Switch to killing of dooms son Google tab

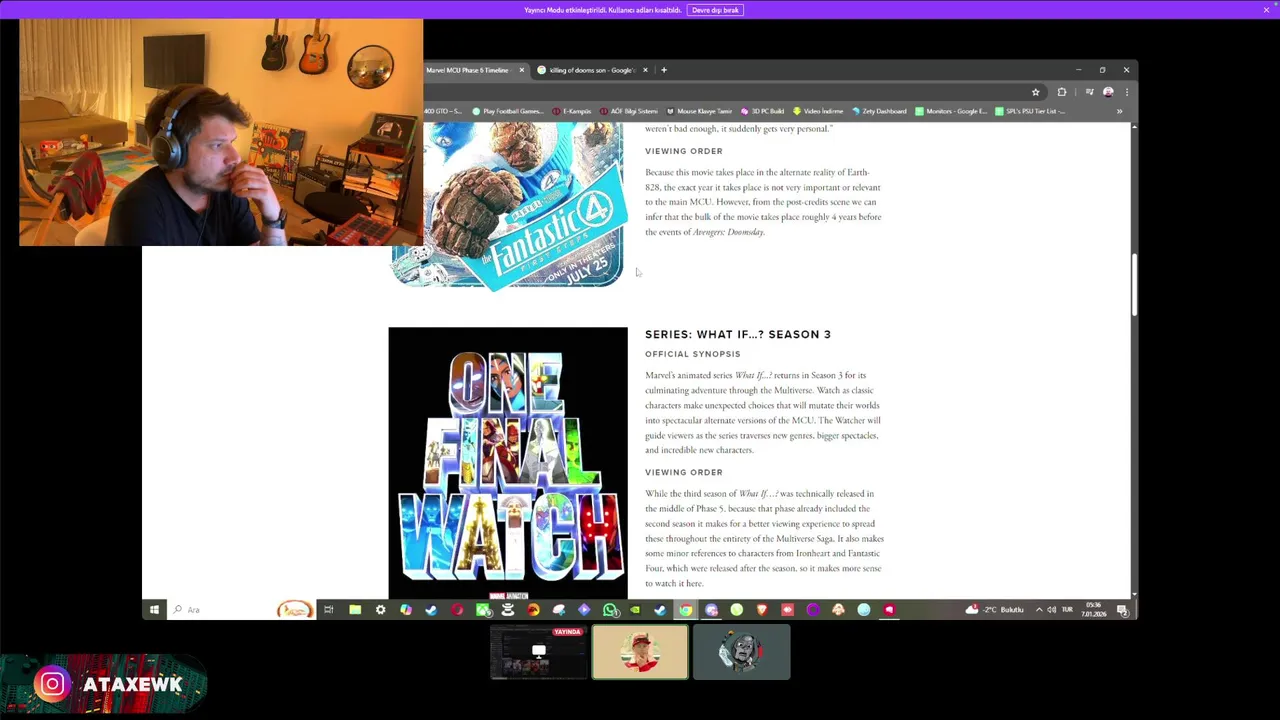(592, 70)
